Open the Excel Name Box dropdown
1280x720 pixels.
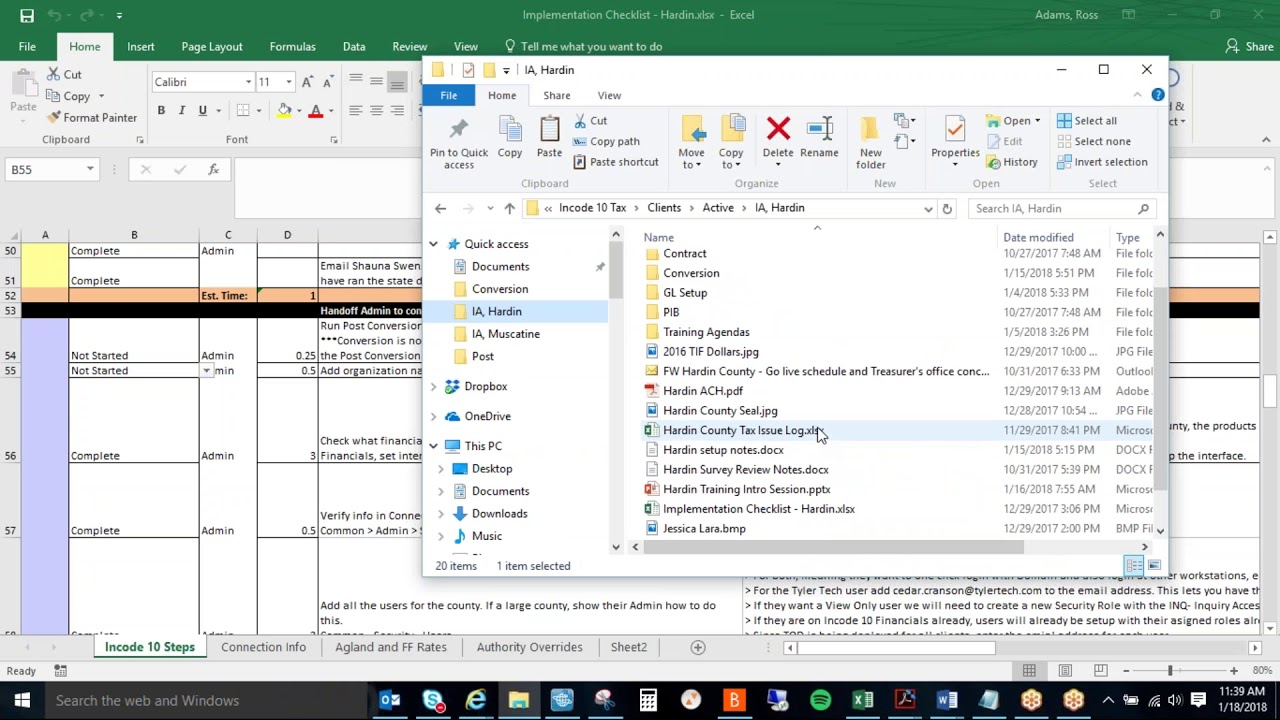(90, 170)
